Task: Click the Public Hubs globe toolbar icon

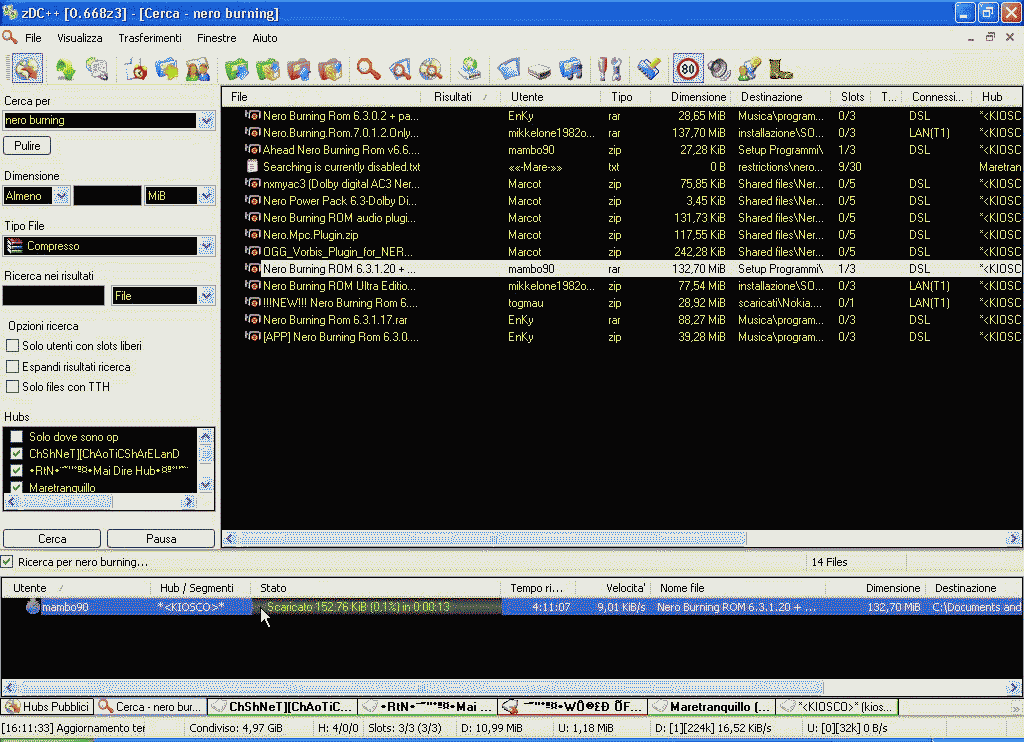Action: pyautogui.click(x=27, y=69)
